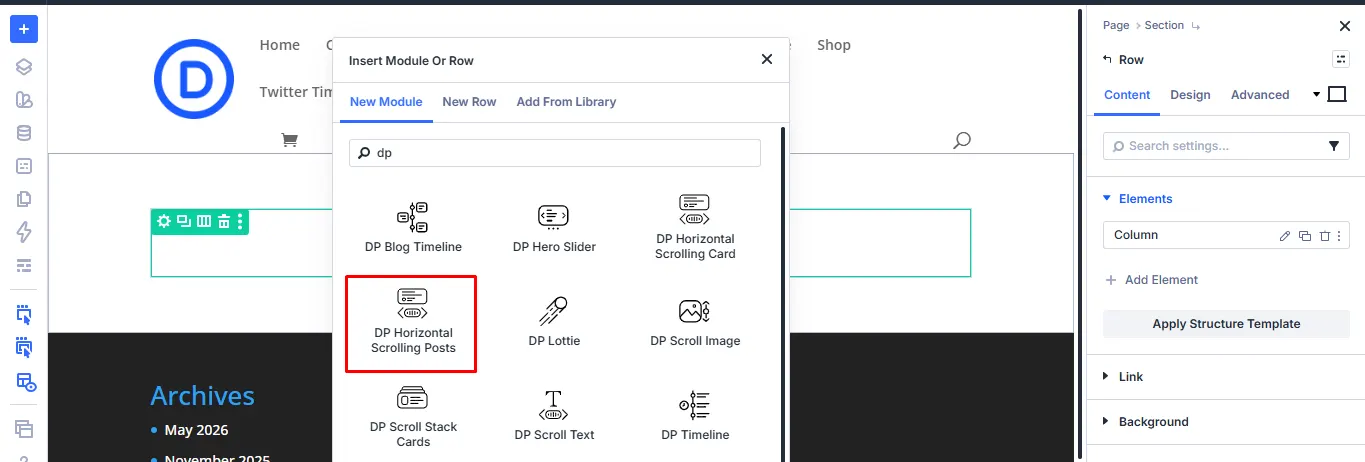1365x462 pixels.
Task: Click the lightning bolt icon in sidebar
Action: 24,232
